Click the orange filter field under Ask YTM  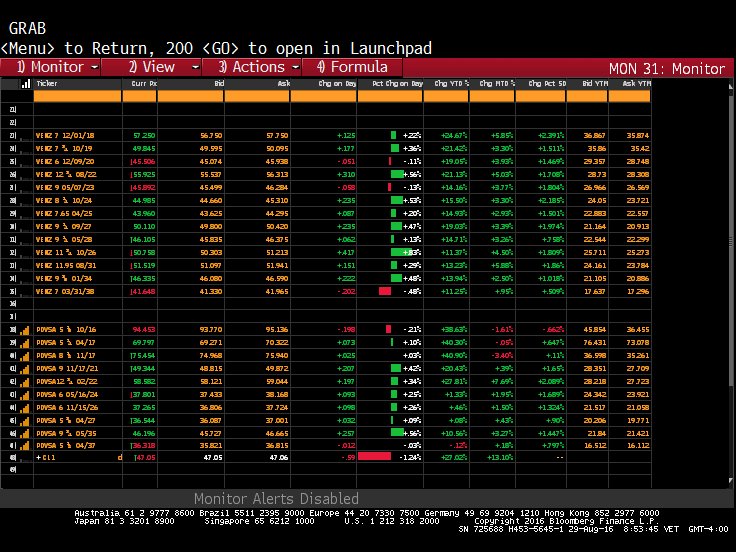click(x=629, y=96)
